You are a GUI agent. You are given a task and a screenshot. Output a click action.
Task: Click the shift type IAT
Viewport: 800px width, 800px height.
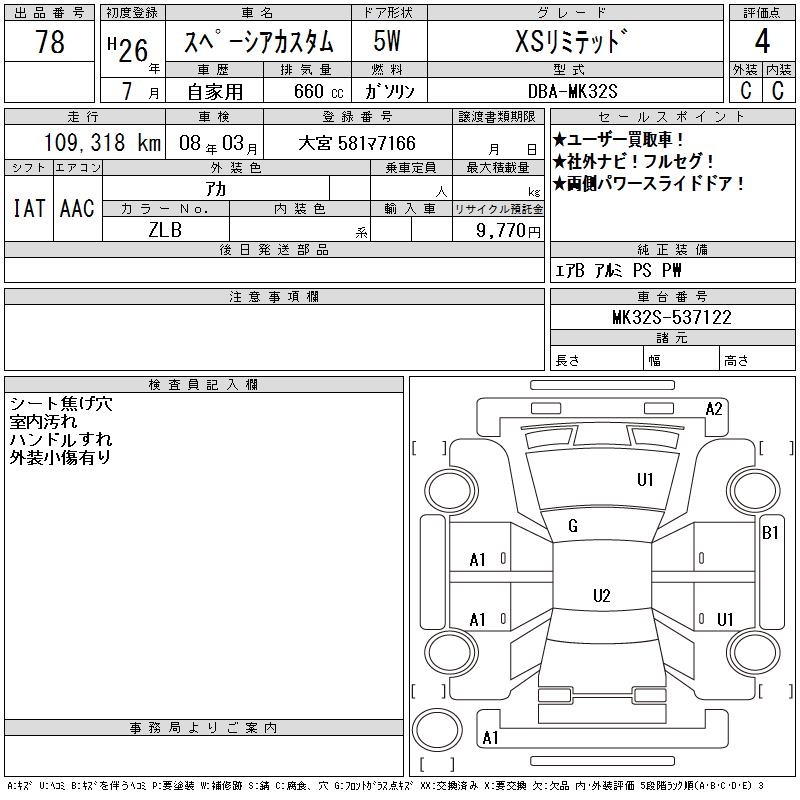pyautogui.click(x=29, y=209)
